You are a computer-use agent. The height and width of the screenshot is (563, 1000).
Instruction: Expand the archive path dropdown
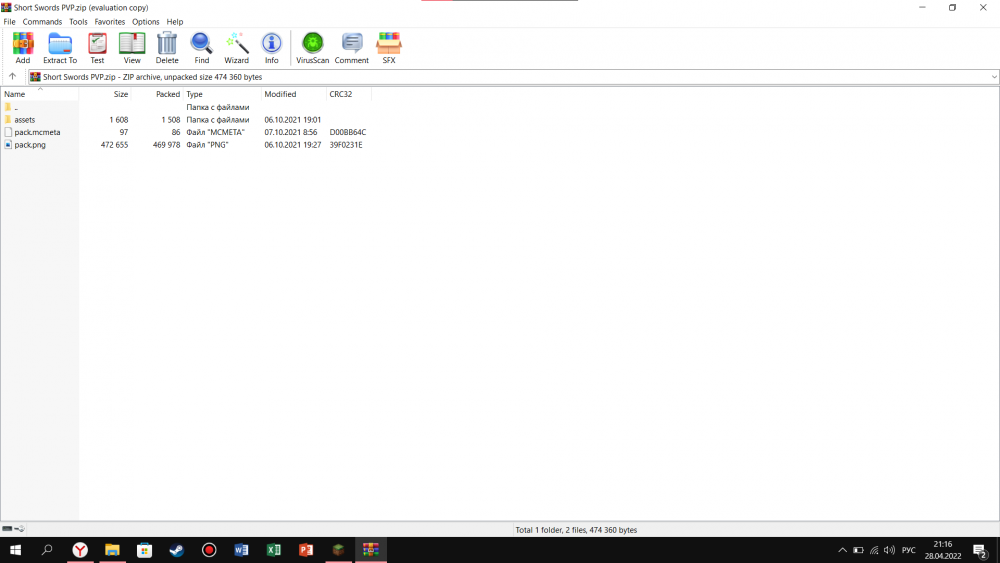(994, 77)
